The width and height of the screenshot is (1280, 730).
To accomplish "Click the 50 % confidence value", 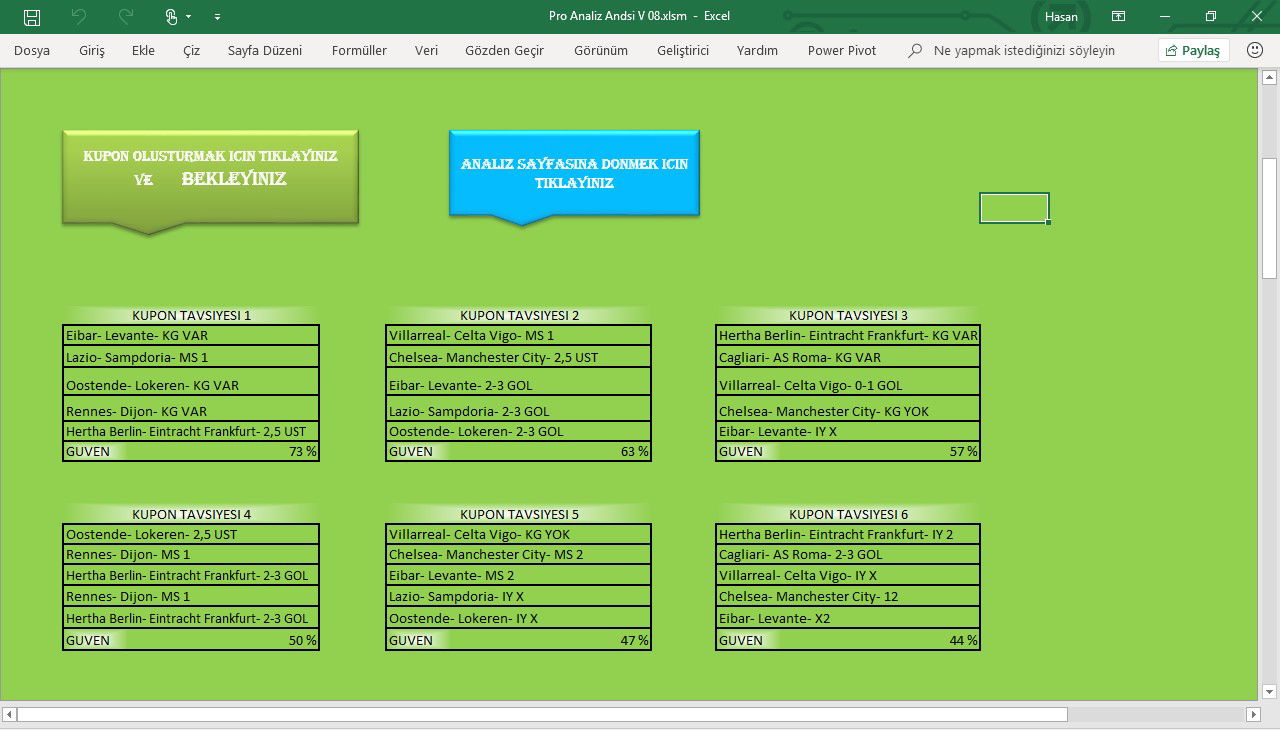I will (302, 640).
